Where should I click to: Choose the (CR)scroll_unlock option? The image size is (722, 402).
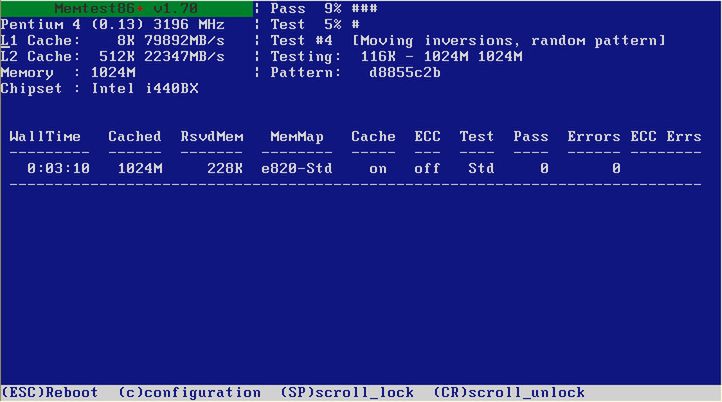(x=509, y=392)
